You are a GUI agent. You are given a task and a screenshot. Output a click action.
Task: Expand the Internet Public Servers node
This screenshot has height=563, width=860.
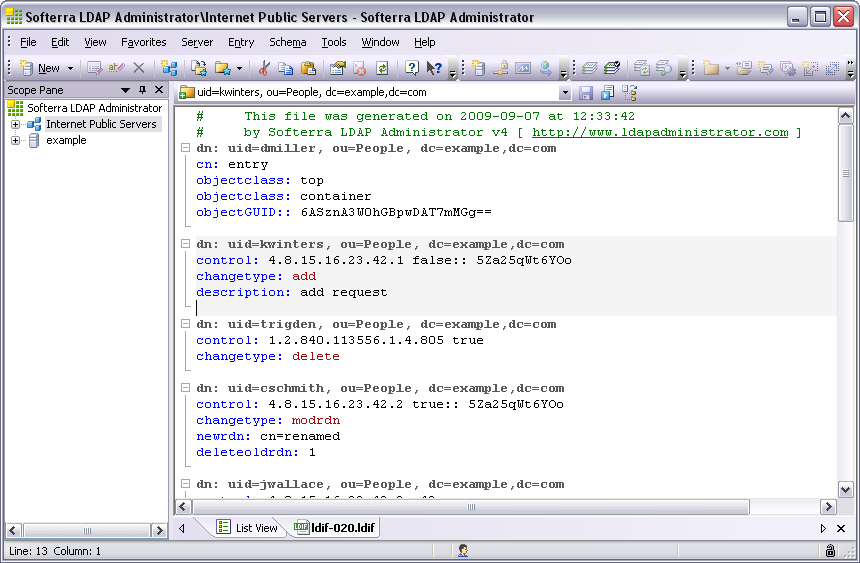coord(15,125)
